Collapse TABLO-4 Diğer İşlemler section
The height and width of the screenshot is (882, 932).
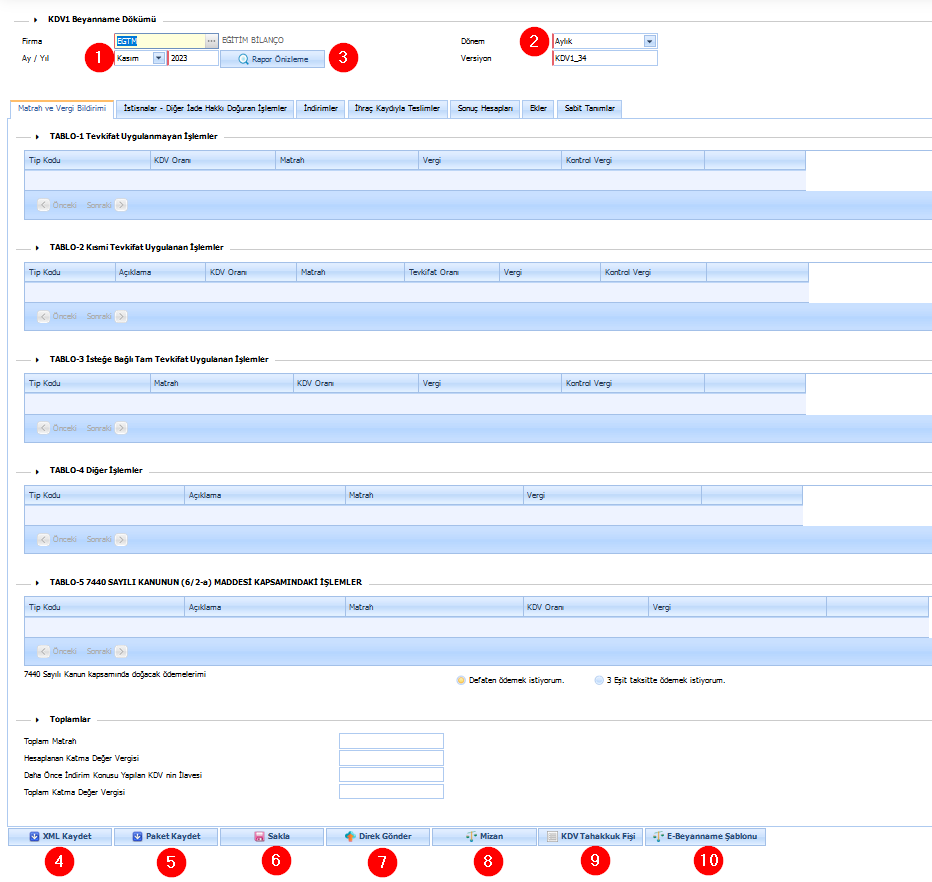(37, 471)
